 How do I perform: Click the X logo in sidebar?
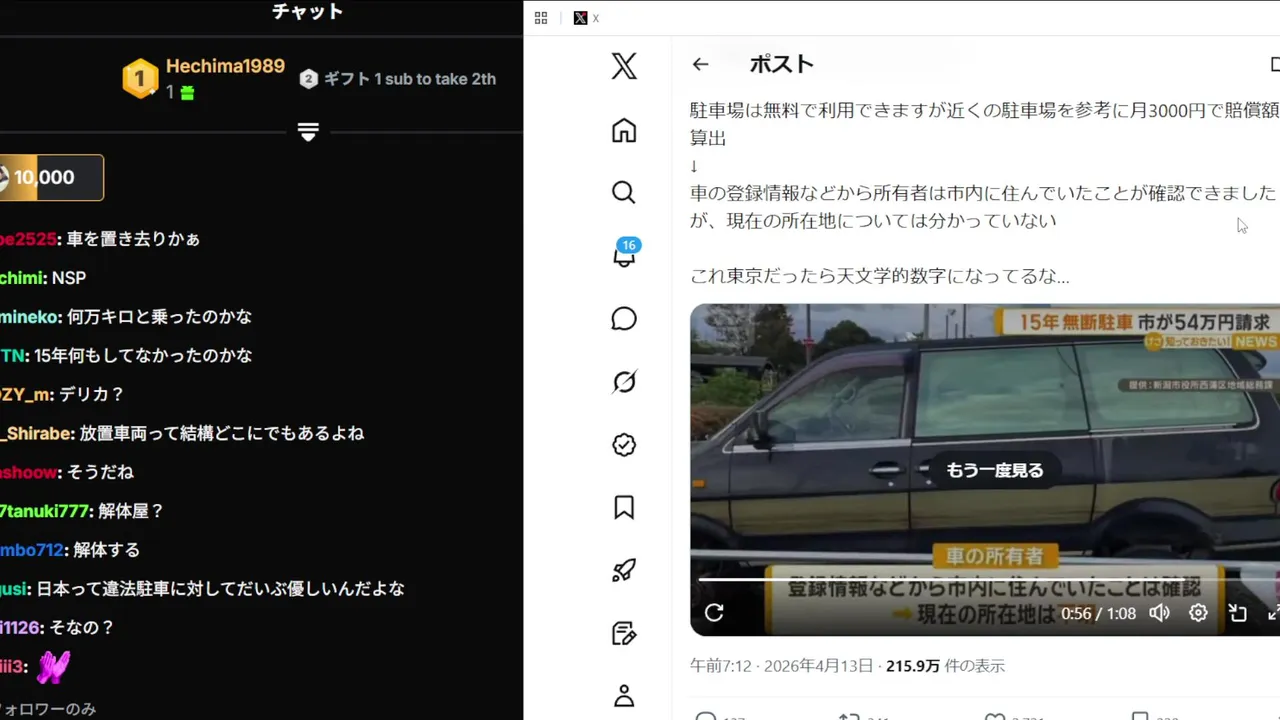point(624,67)
